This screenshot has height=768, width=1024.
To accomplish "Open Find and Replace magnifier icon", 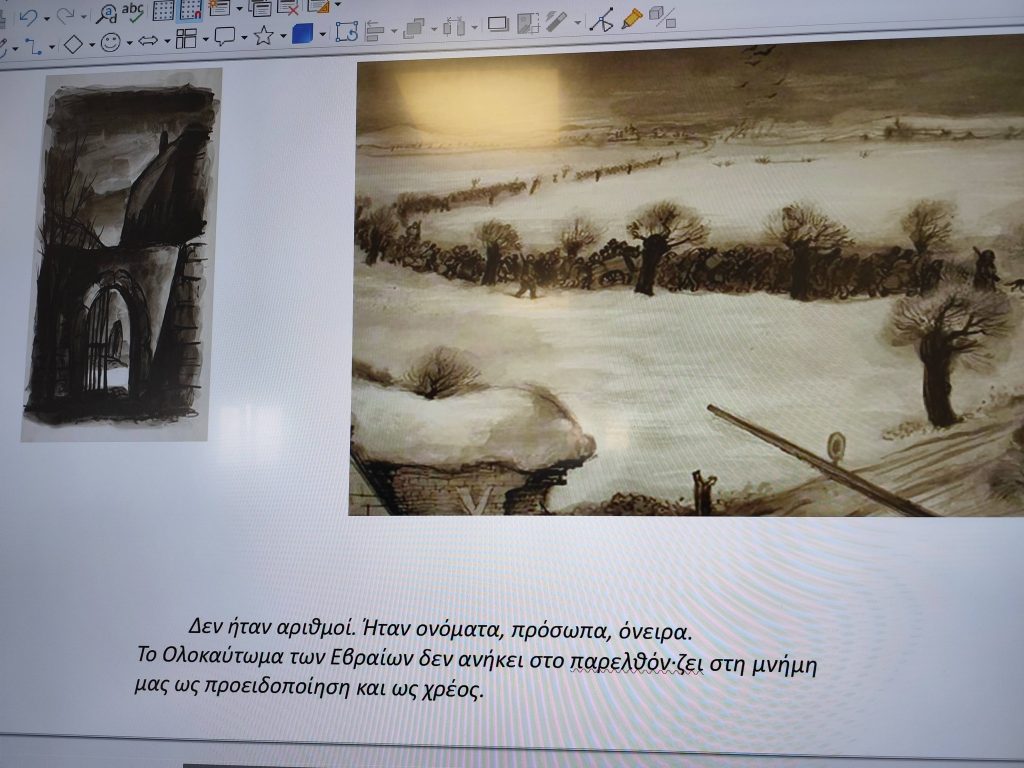I will [107, 13].
